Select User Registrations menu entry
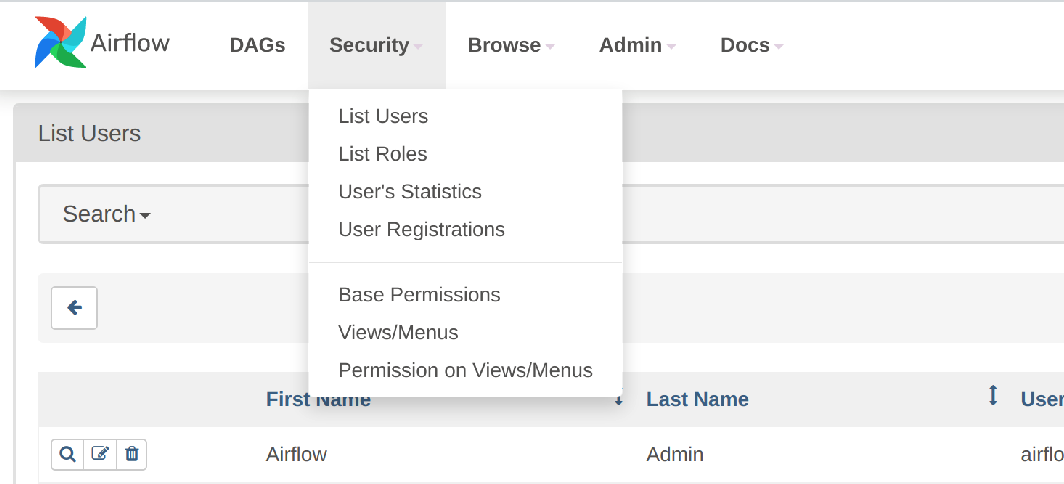The height and width of the screenshot is (484, 1064). 421,229
